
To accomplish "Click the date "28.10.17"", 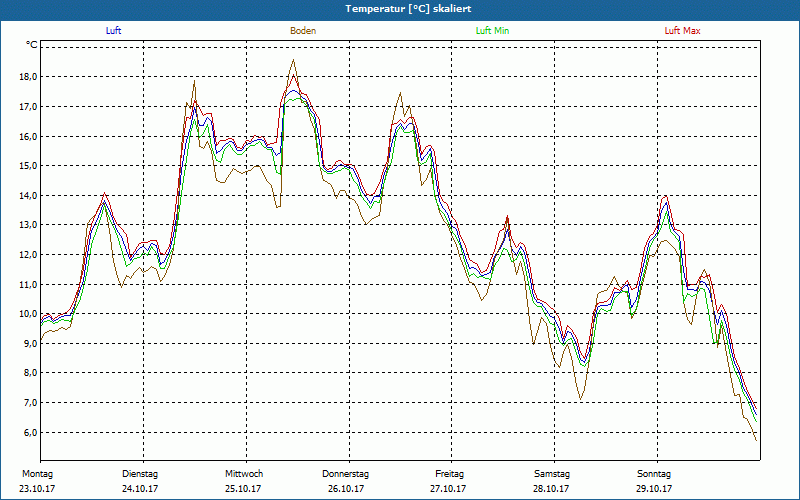I will 551,489.
